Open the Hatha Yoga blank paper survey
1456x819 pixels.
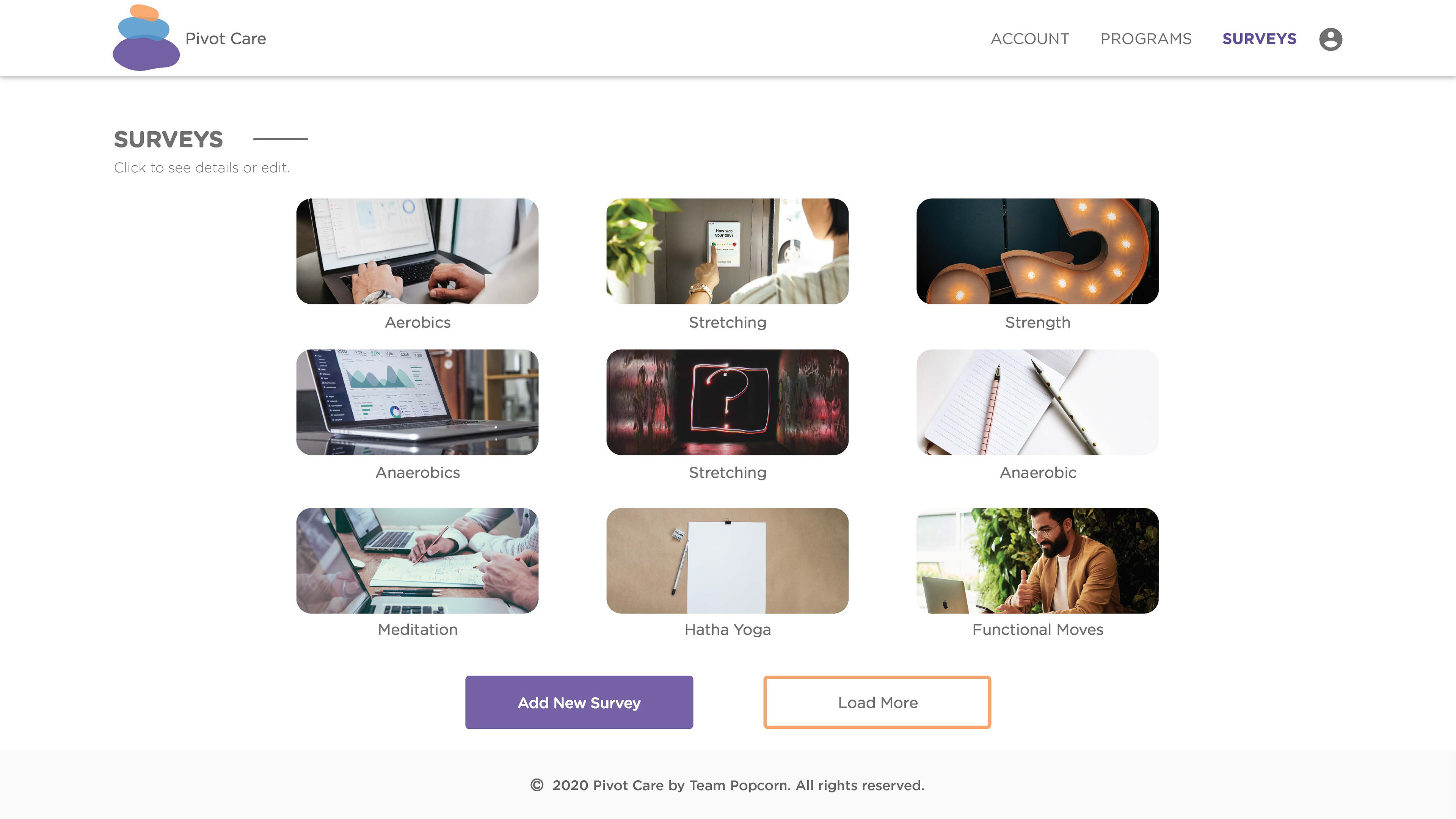click(x=727, y=561)
